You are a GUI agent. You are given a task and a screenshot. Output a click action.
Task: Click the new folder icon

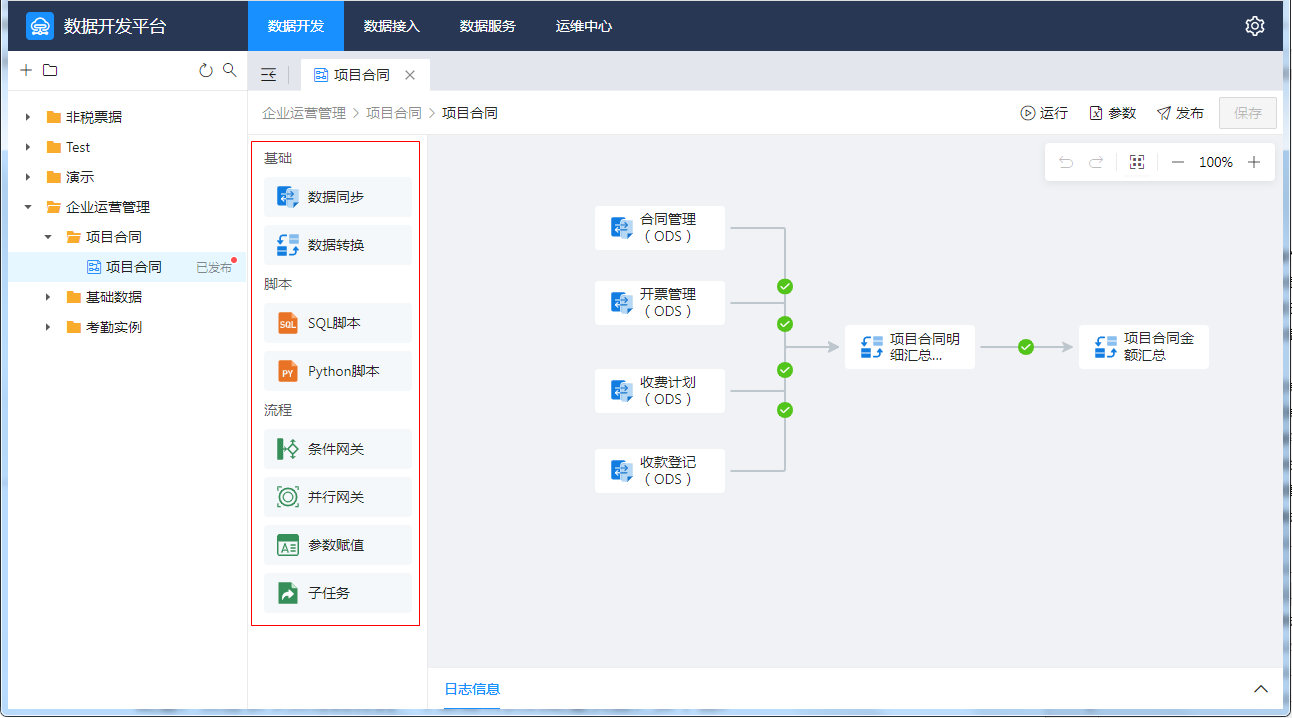(x=50, y=70)
